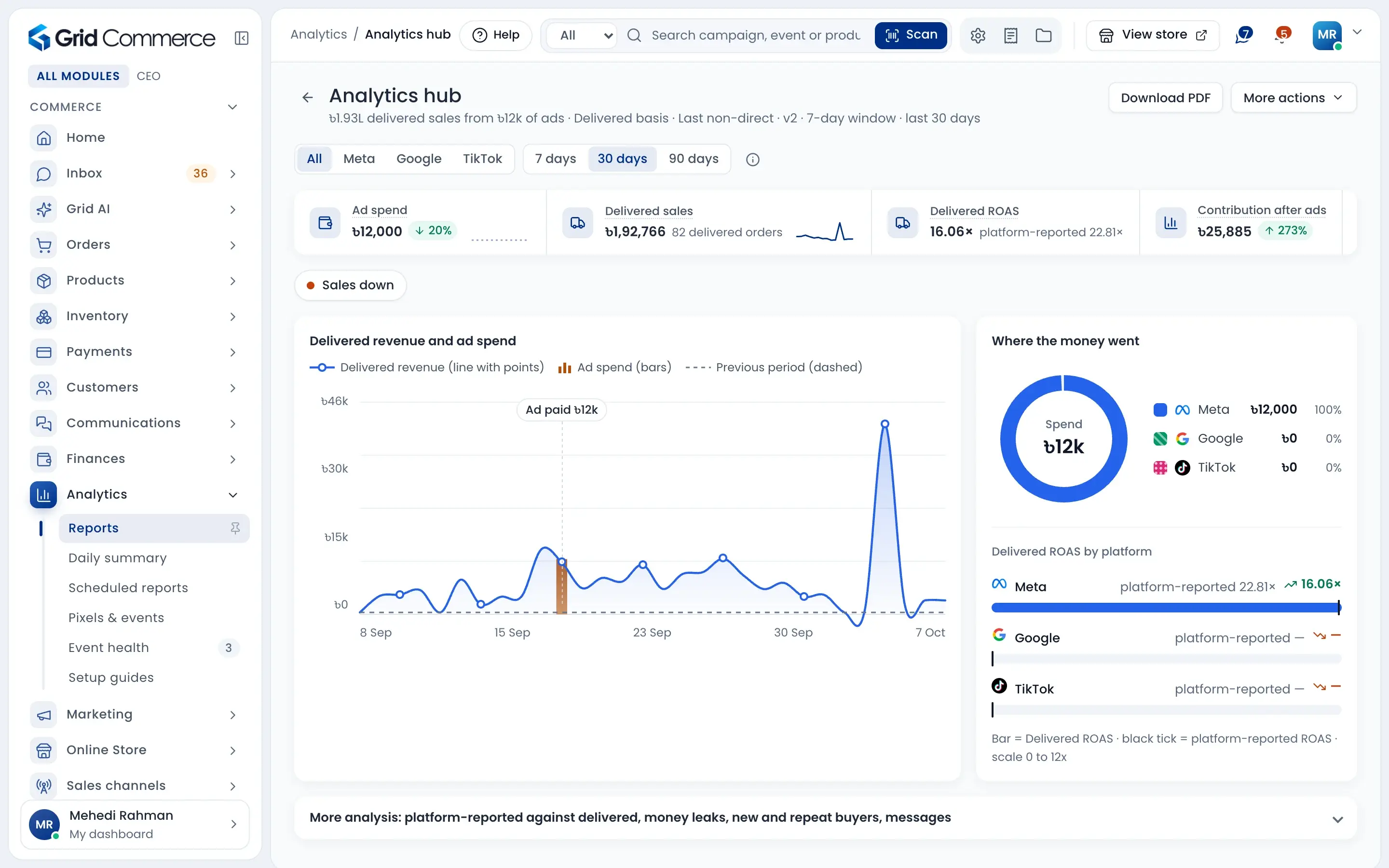Expand the More analysis section
The width and height of the screenshot is (1389, 868).
[825, 817]
